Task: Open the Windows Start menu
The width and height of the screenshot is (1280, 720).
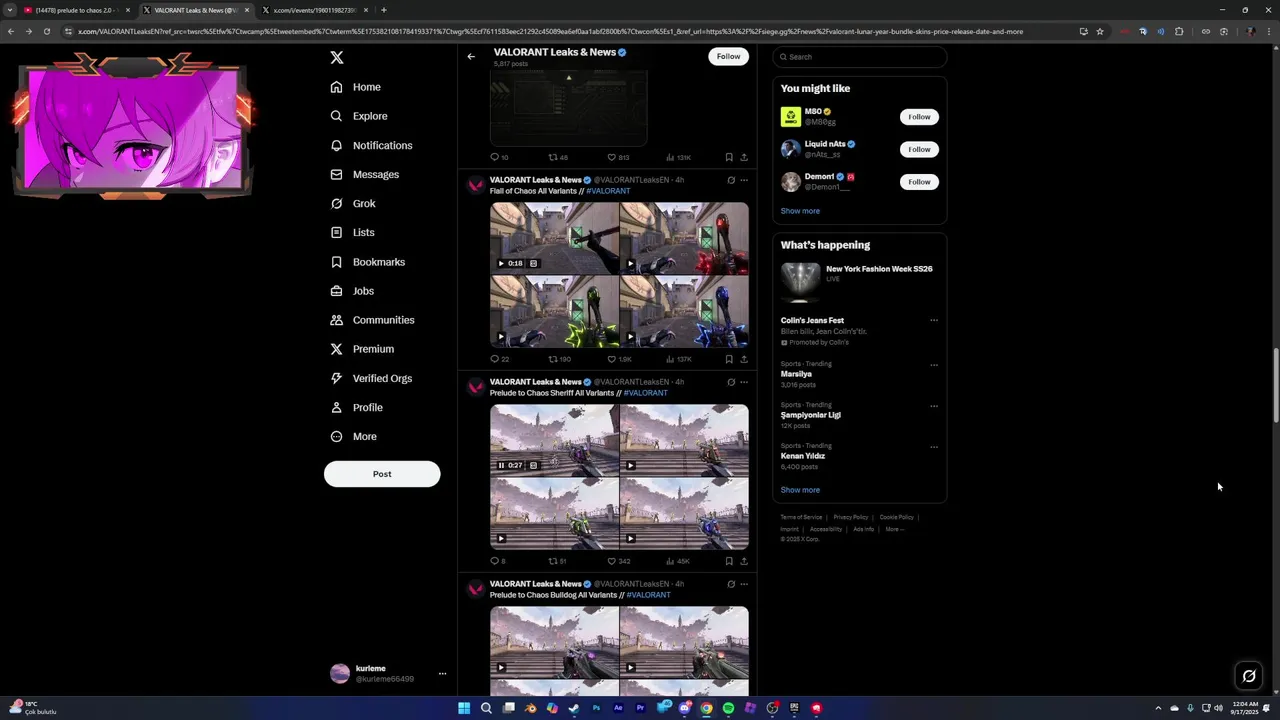Action: (464, 708)
